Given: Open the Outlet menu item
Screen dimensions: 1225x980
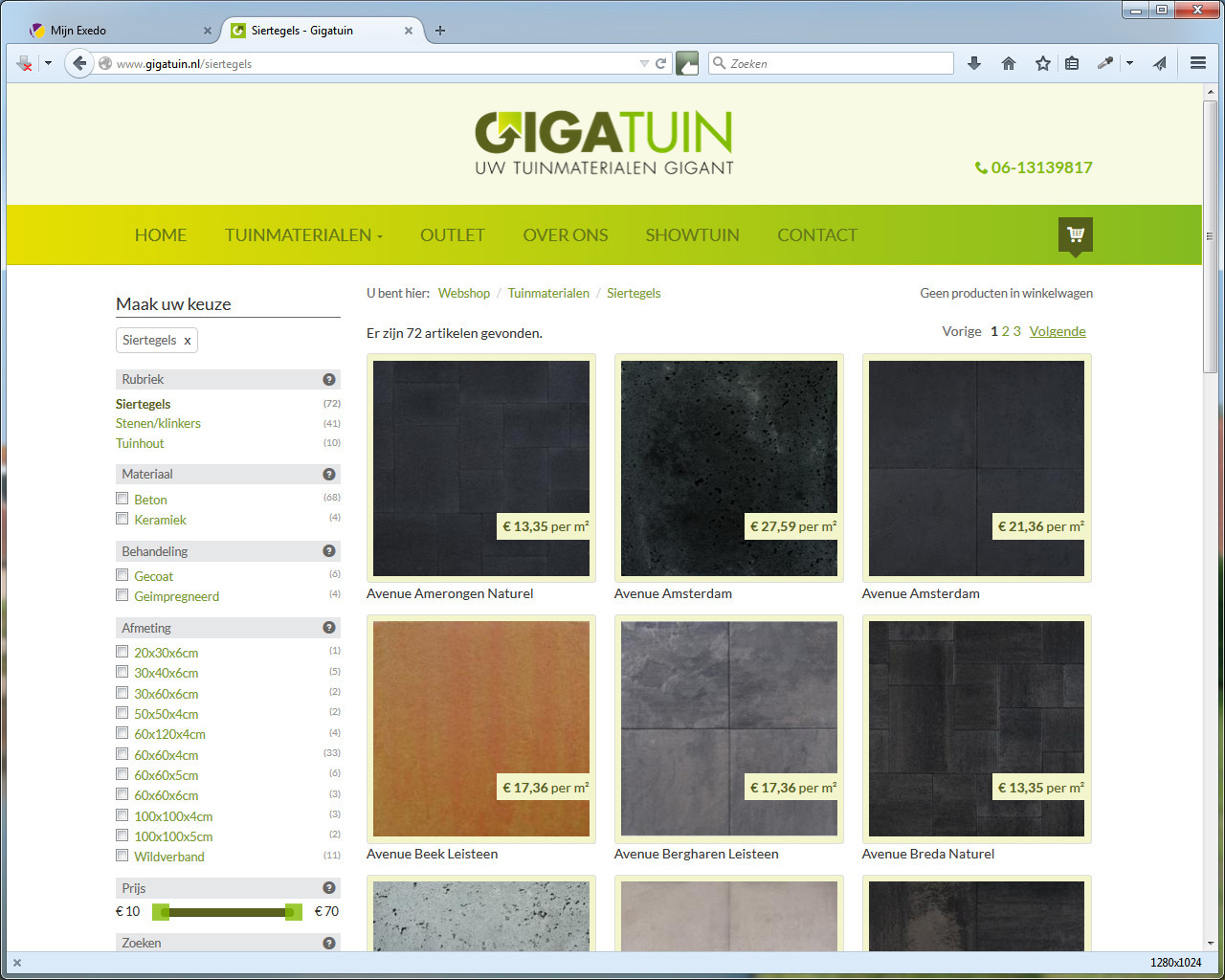Looking at the screenshot, I should [453, 235].
